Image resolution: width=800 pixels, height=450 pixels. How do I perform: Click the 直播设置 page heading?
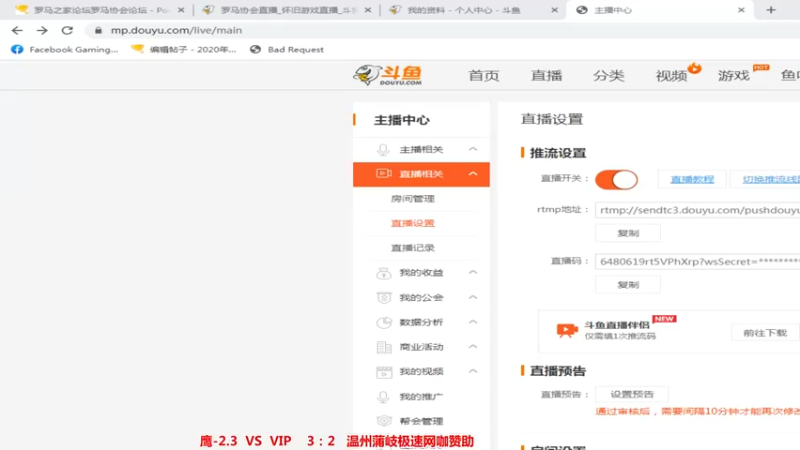(552, 119)
